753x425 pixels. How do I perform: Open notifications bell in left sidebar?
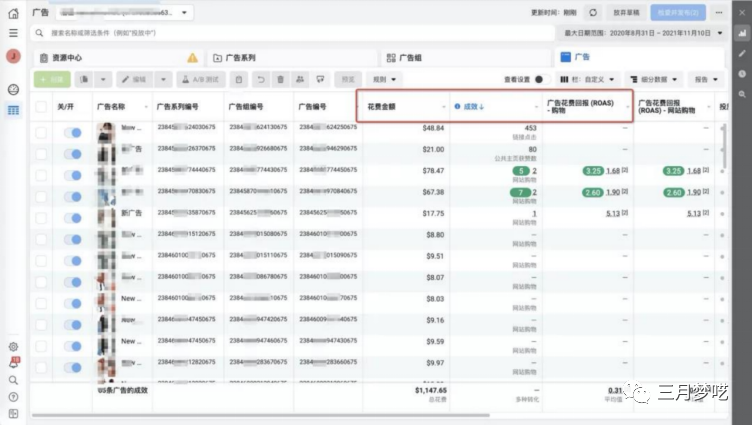(13, 363)
